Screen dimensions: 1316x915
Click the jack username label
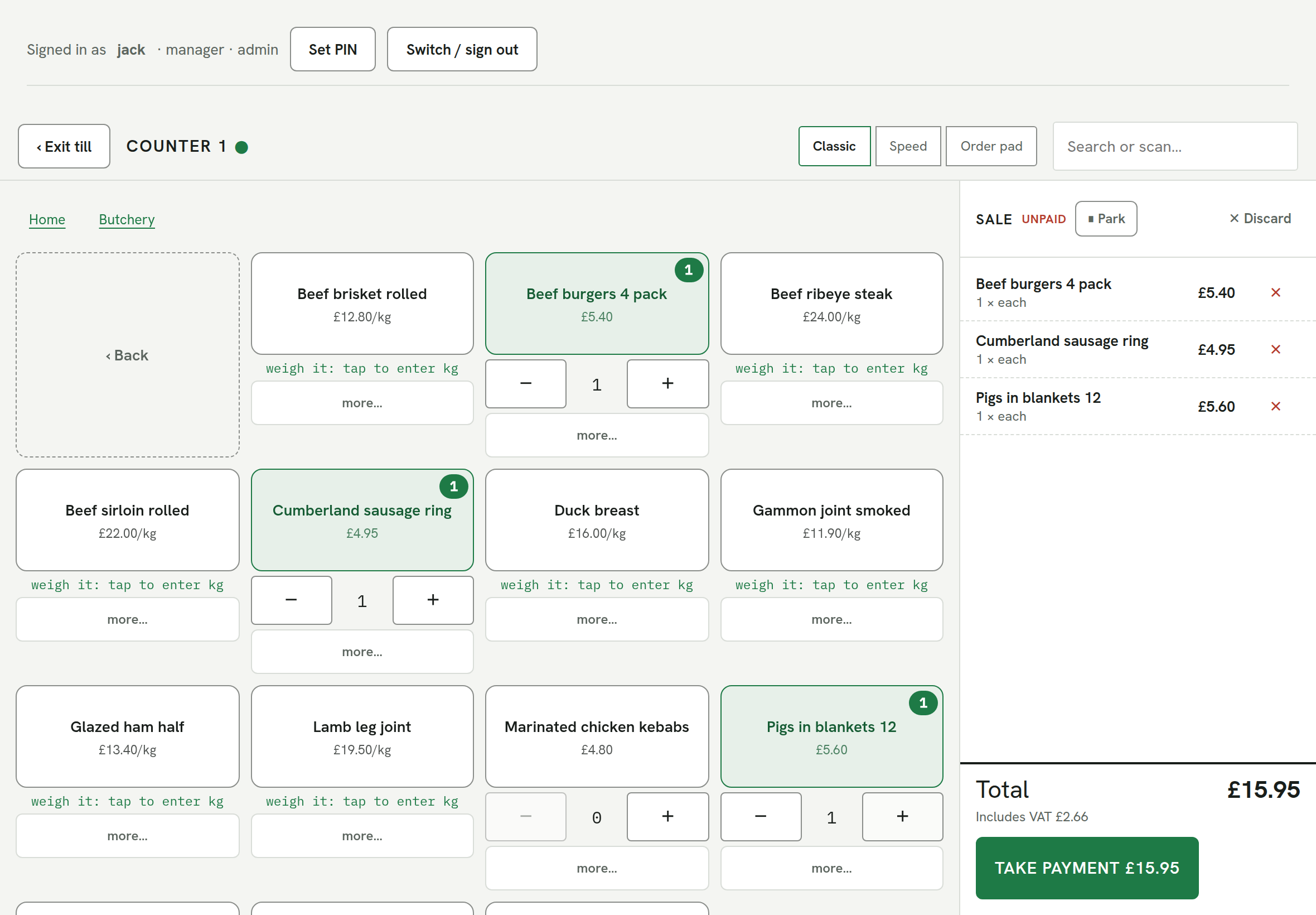click(x=131, y=50)
